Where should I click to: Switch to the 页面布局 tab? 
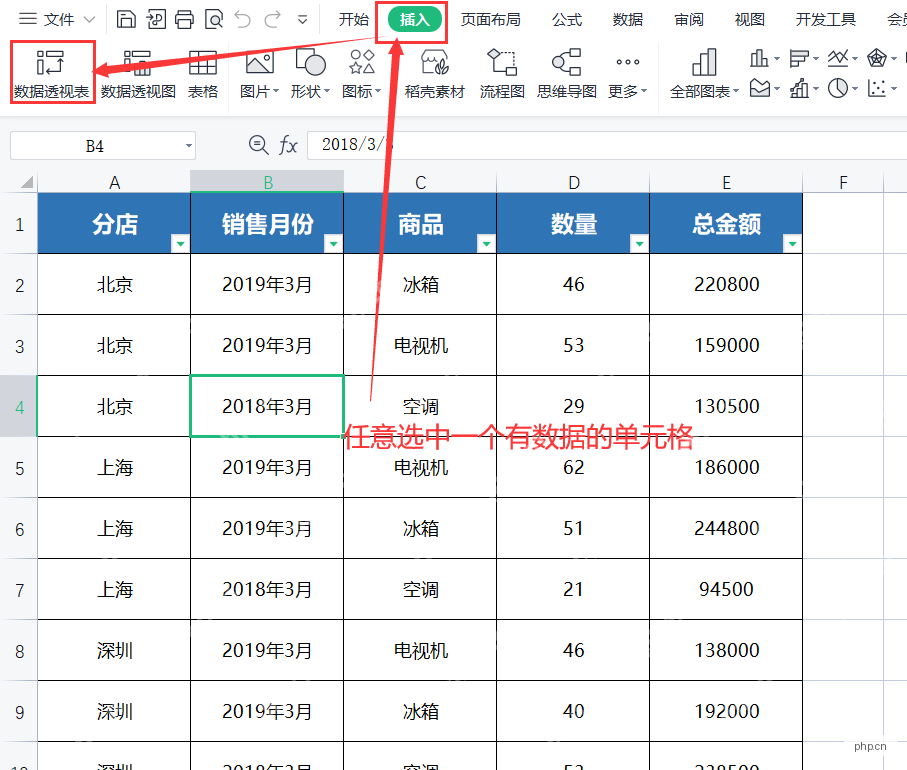coord(491,20)
